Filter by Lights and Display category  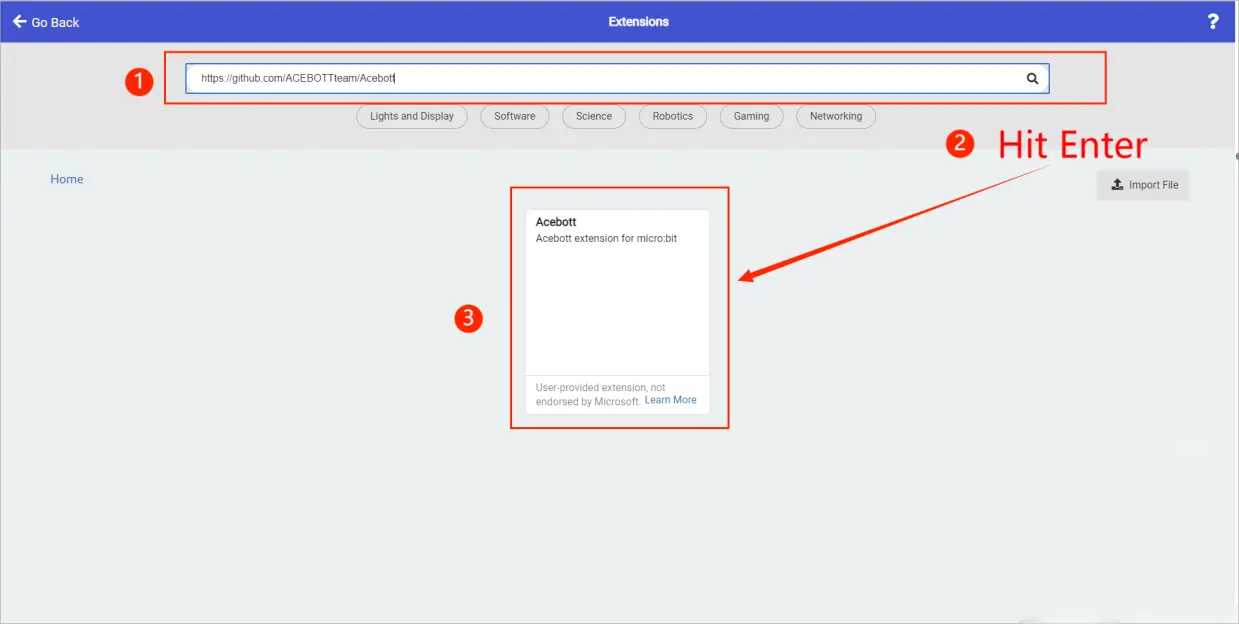pyautogui.click(x=411, y=116)
